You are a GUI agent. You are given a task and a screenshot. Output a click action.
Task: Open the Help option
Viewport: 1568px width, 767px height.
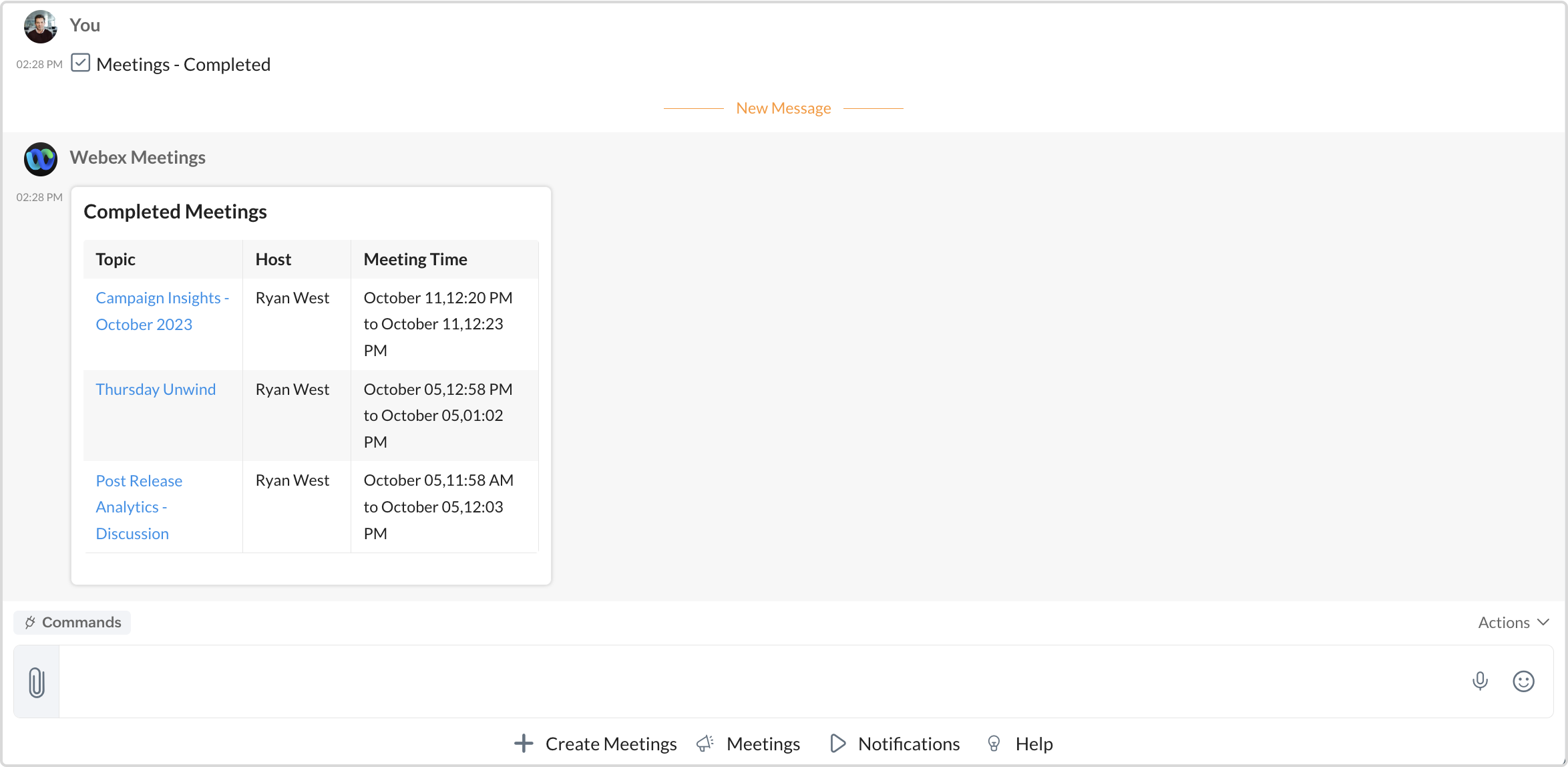(1034, 744)
